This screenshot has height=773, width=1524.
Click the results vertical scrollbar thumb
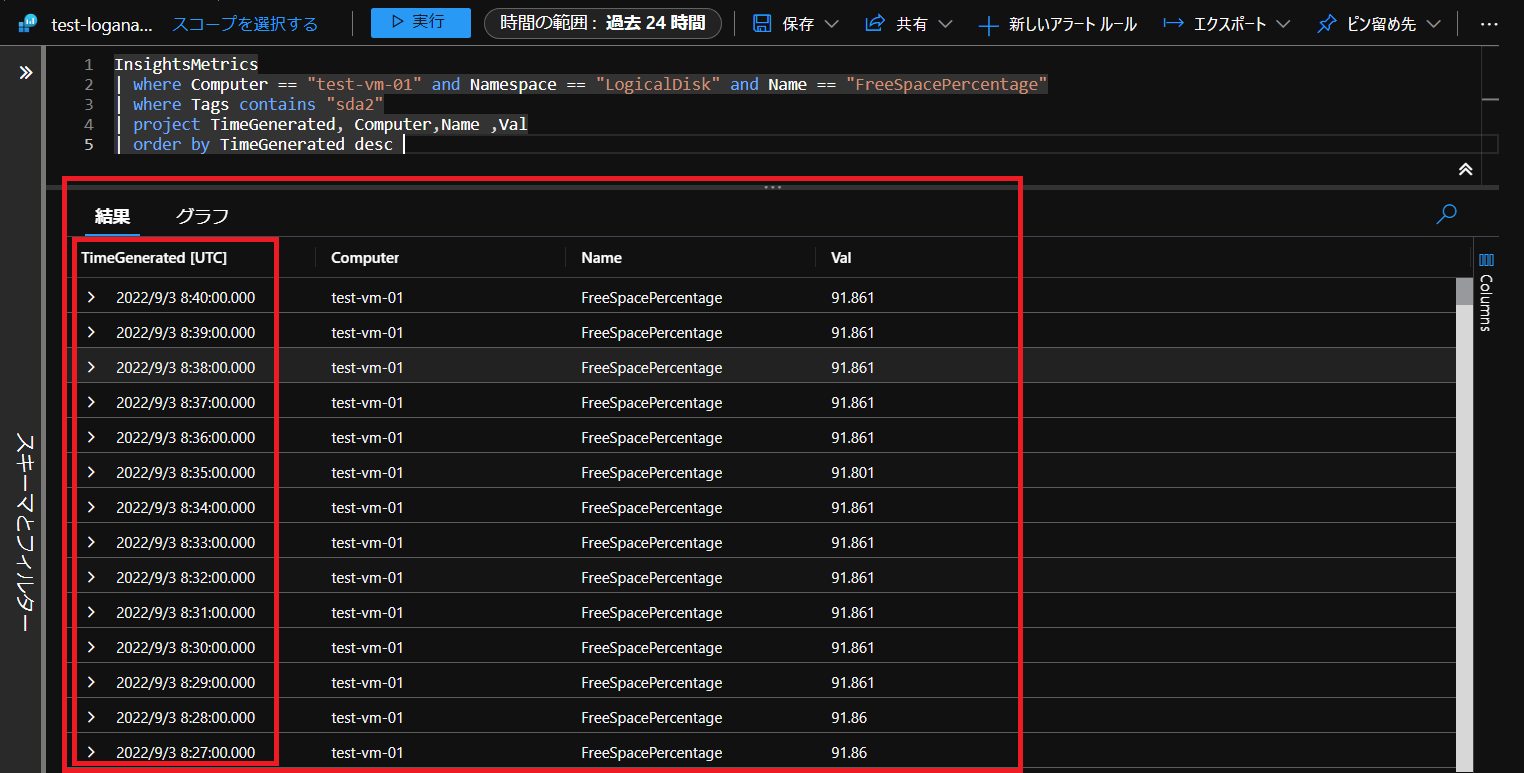(1464, 291)
